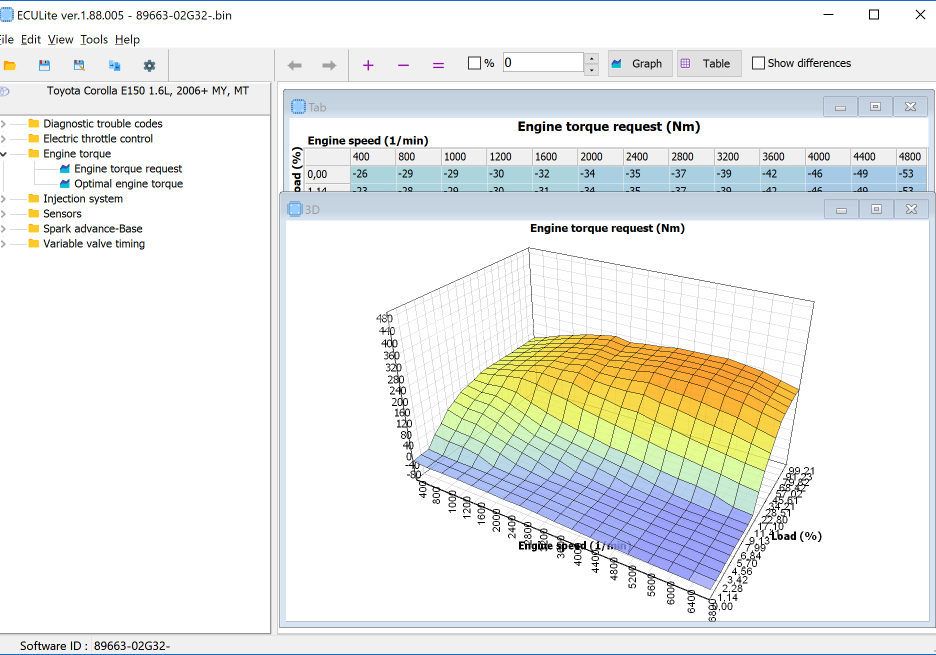Open the View menu
936x655 pixels.
(x=60, y=40)
